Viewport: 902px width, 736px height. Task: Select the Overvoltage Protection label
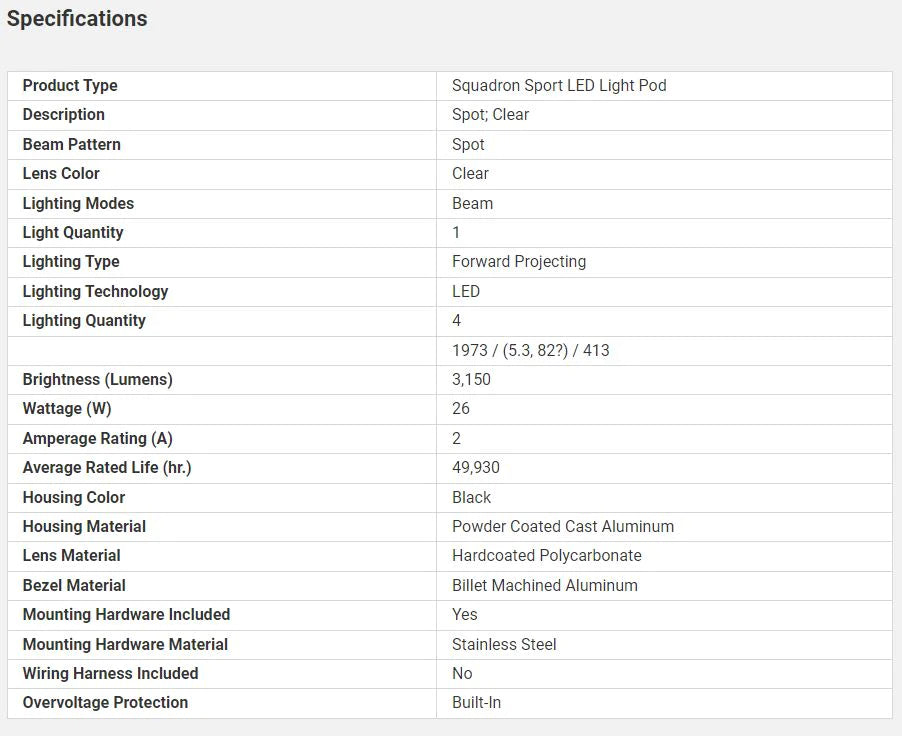[105, 703]
